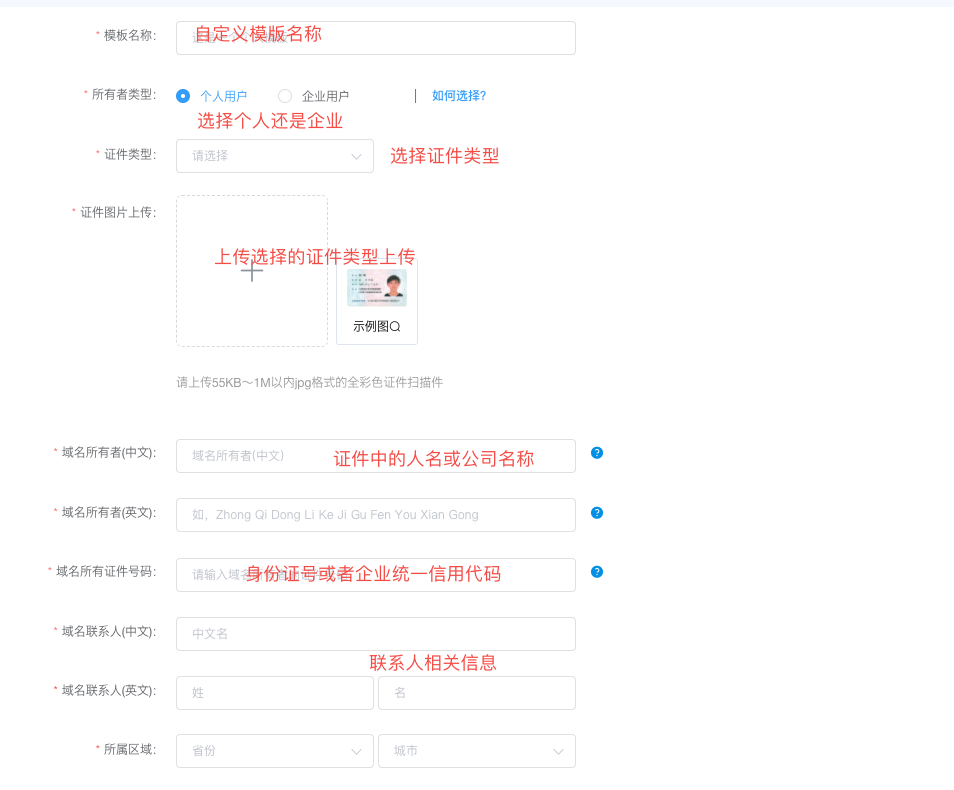The image size is (954, 790).
Task: Click the 模板名称 input field
Action: (x=375, y=38)
